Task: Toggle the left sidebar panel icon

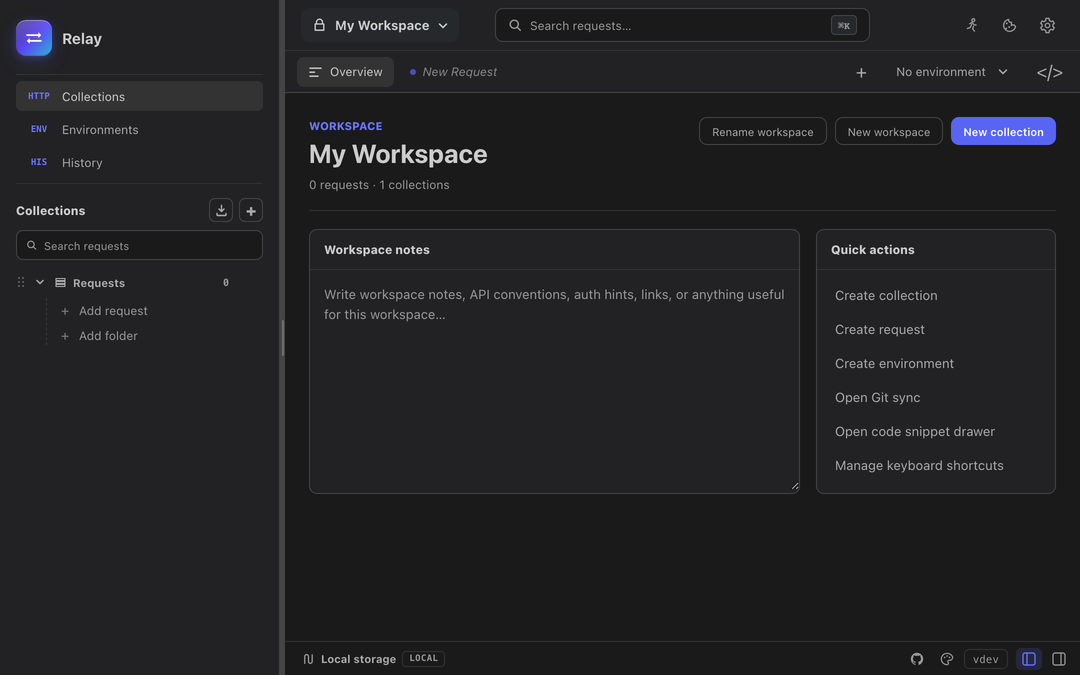Action: pyautogui.click(x=1028, y=659)
